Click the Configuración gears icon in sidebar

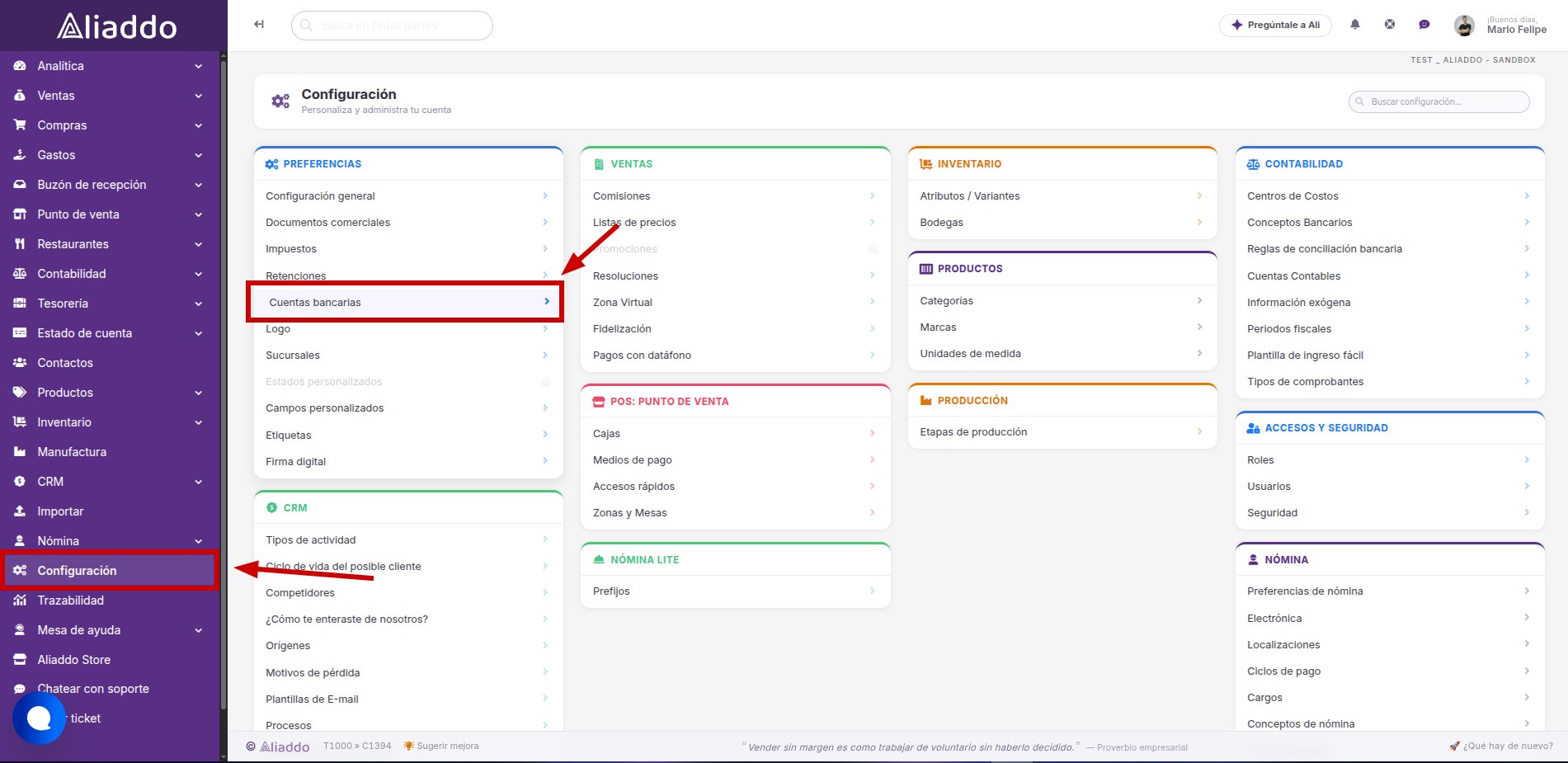[20, 571]
